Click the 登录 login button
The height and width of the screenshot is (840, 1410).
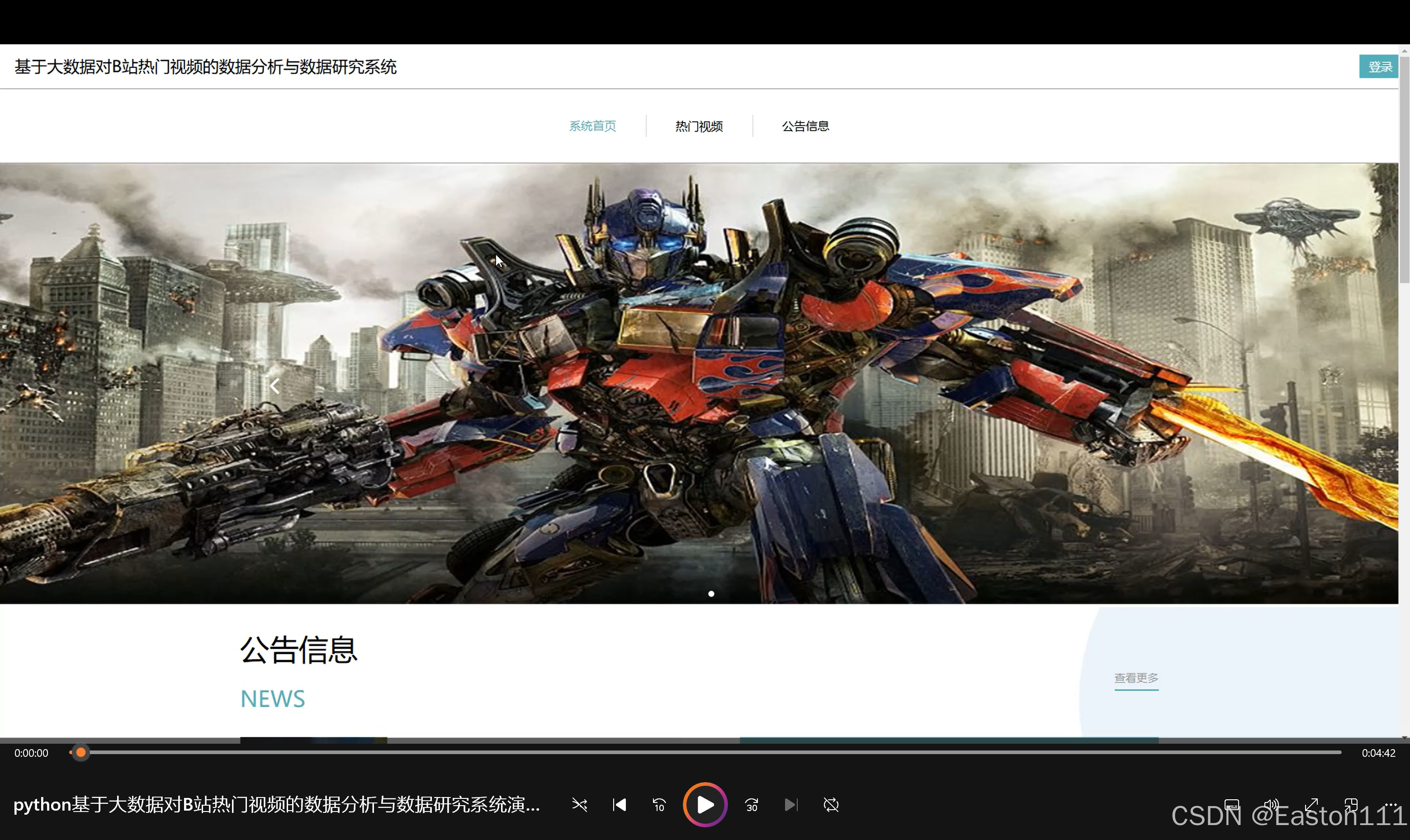1378,67
